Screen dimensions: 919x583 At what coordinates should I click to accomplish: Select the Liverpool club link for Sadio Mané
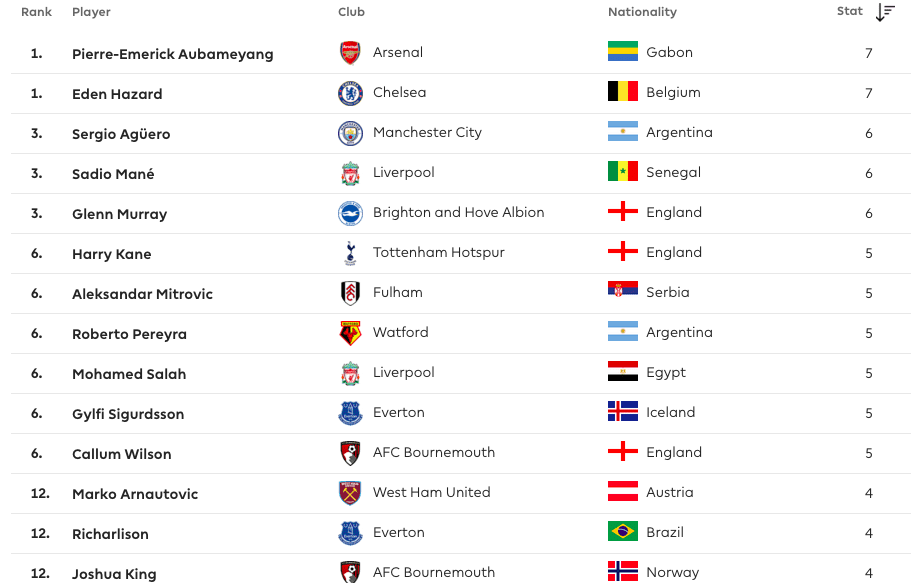404,172
